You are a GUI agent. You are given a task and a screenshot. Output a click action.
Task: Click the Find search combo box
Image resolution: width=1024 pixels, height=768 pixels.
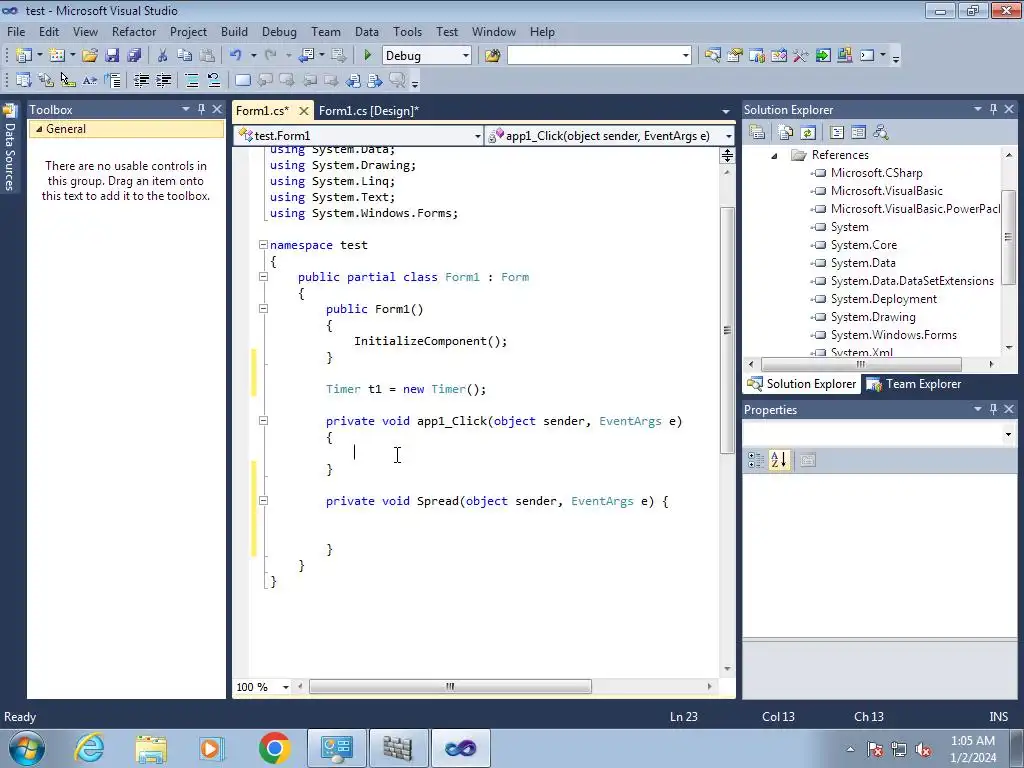(x=599, y=56)
